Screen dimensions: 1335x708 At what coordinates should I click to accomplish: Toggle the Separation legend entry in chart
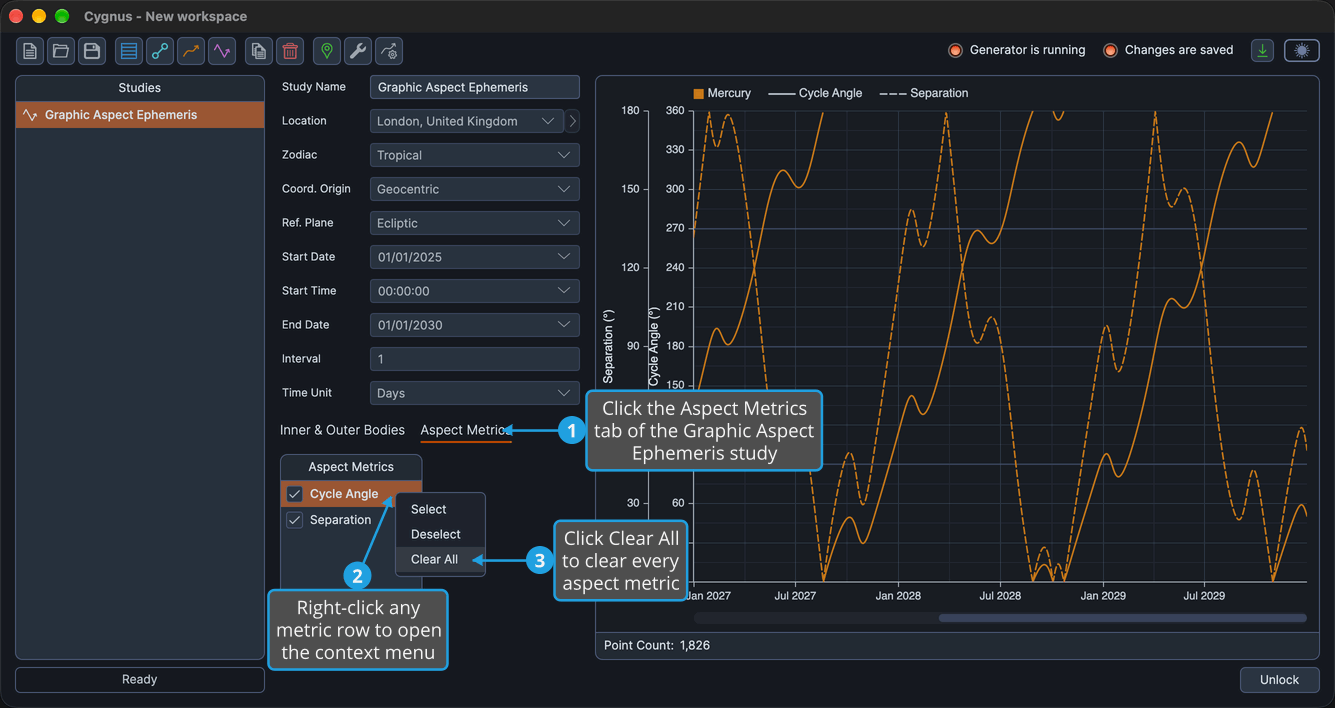[924, 93]
